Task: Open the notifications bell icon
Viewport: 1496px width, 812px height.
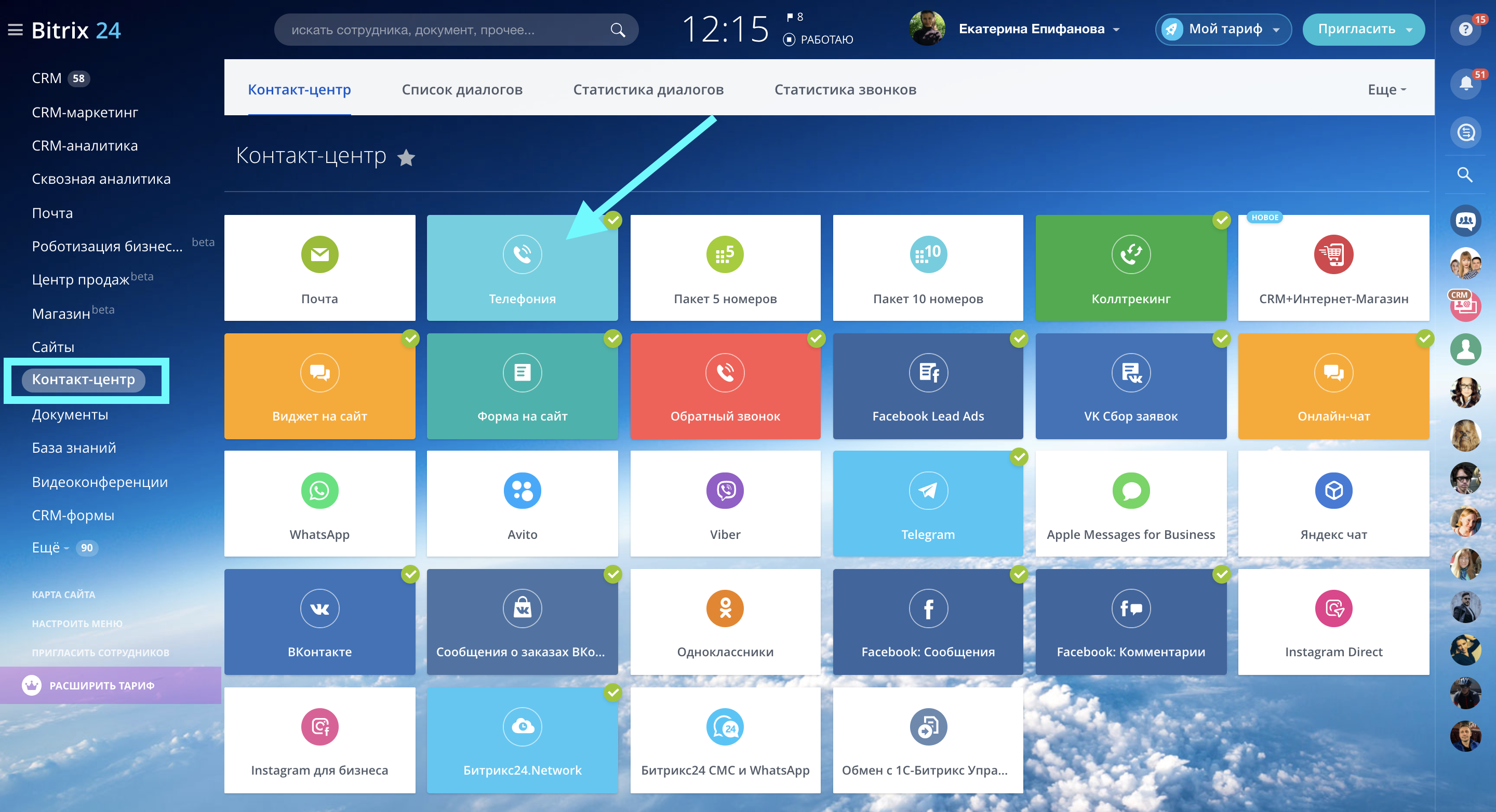Action: coord(1465,84)
